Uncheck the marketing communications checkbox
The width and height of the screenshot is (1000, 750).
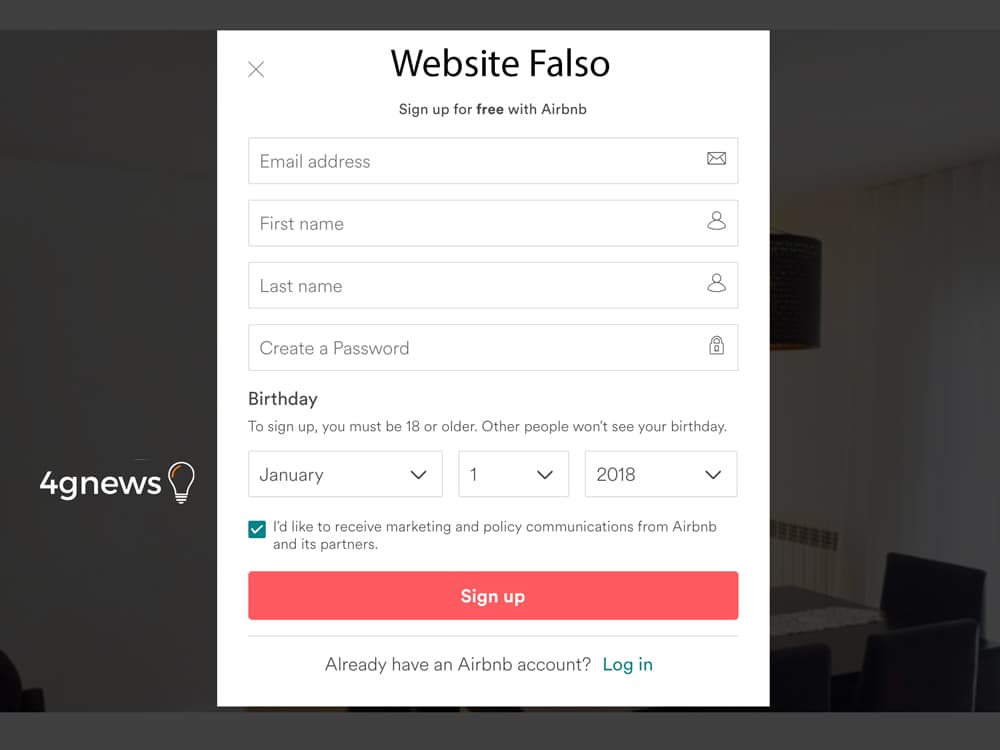(257, 529)
